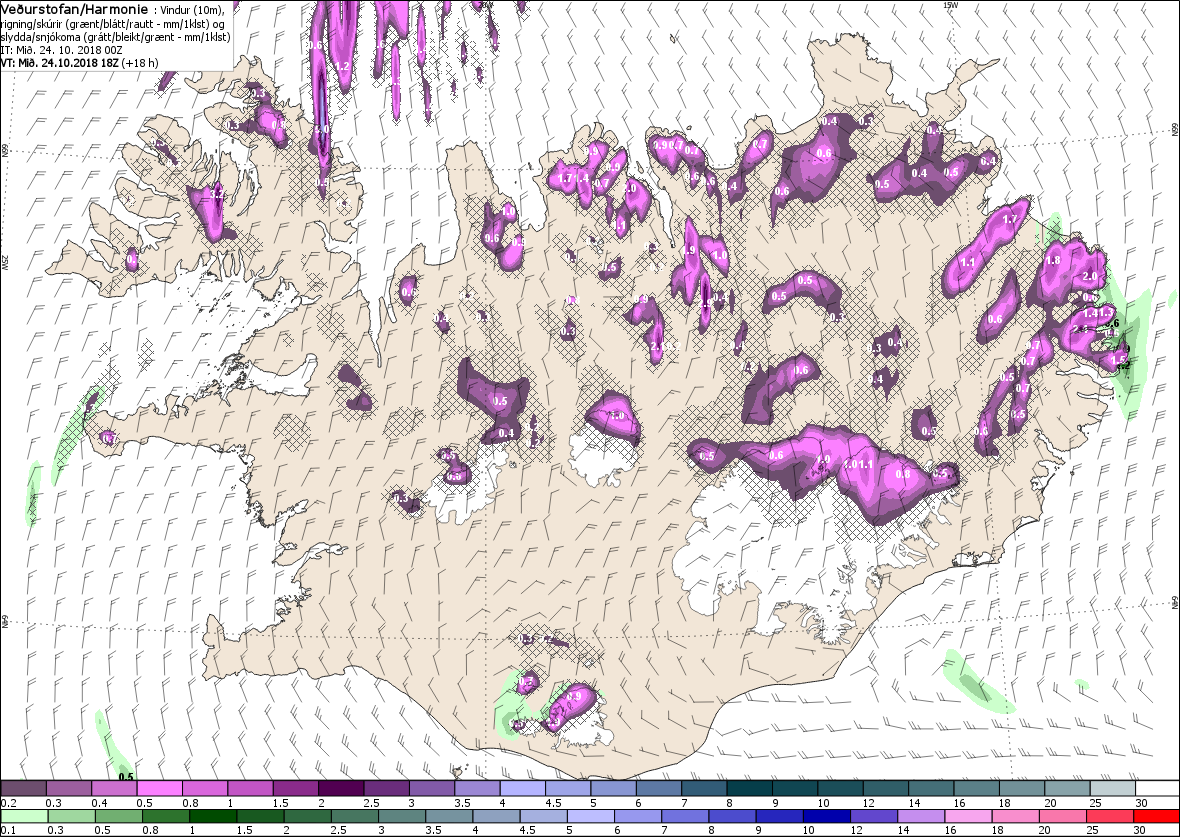Select the 0.1 label under the rain scale
The height and width of the screenshot is (837, 1180).
tap(8, 830)
